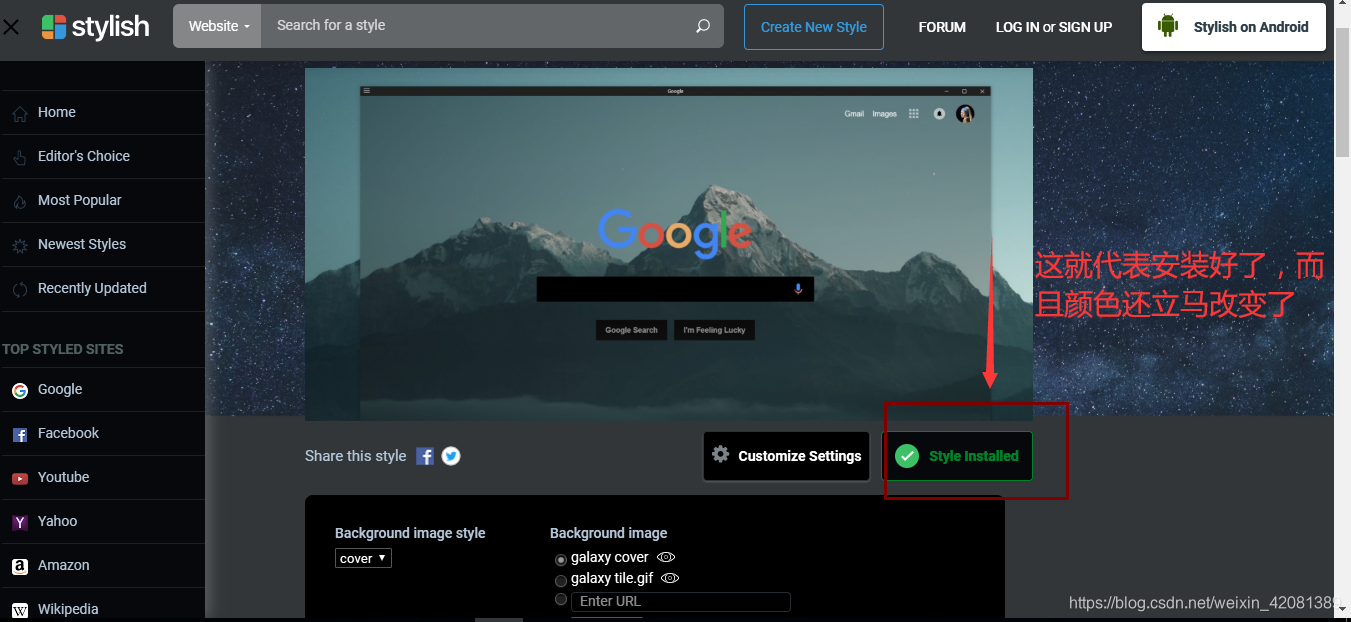Click the Enter URL input field
This screenshot has width=1351, height=622.
[x=681, y=601]
